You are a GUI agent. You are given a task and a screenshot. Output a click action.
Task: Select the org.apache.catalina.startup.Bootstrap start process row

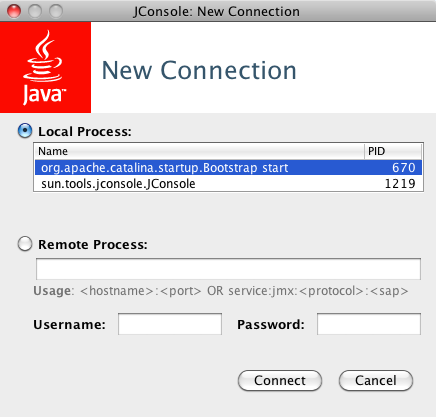tap(228, 167)
